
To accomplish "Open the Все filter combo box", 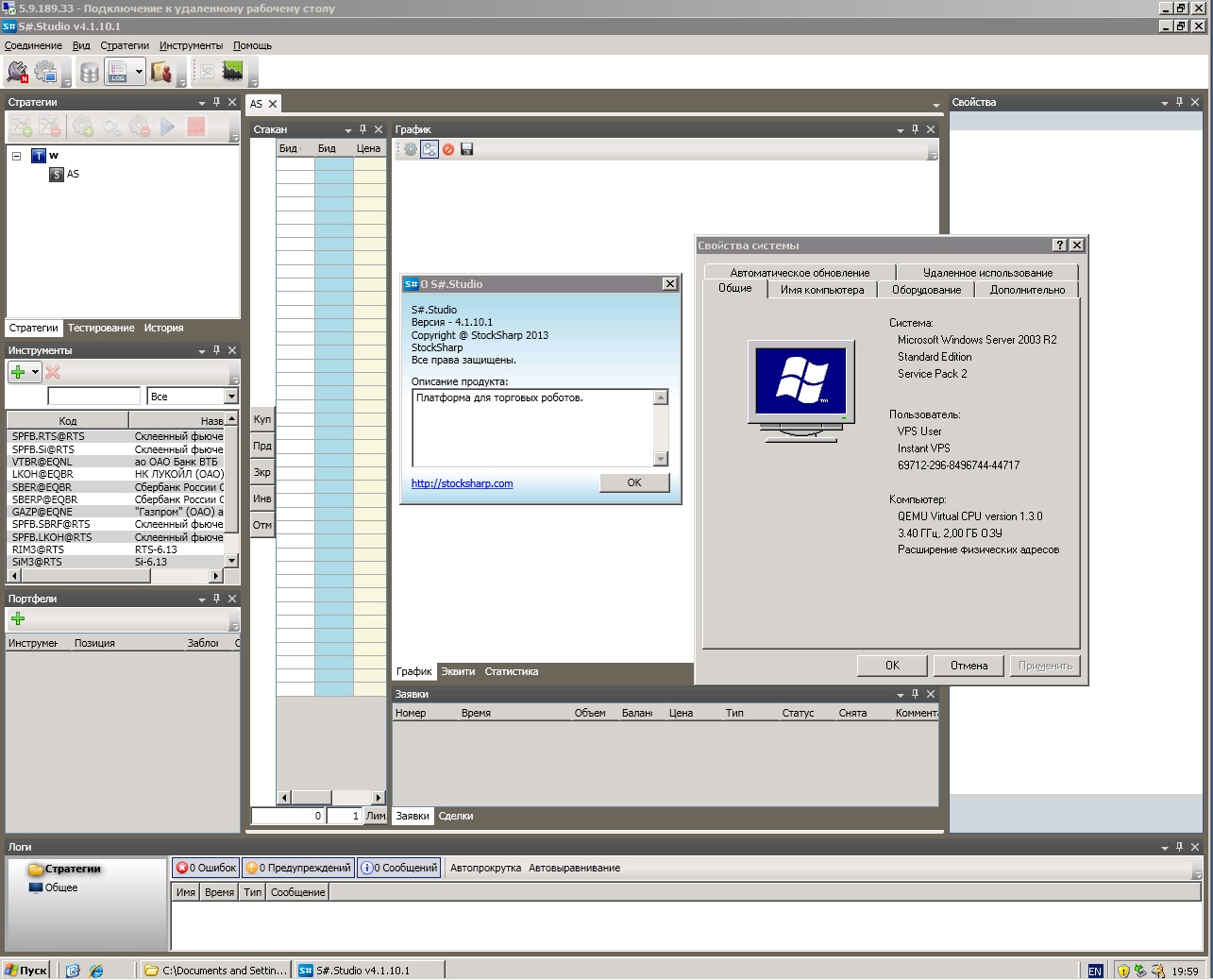I will [193, 397].
